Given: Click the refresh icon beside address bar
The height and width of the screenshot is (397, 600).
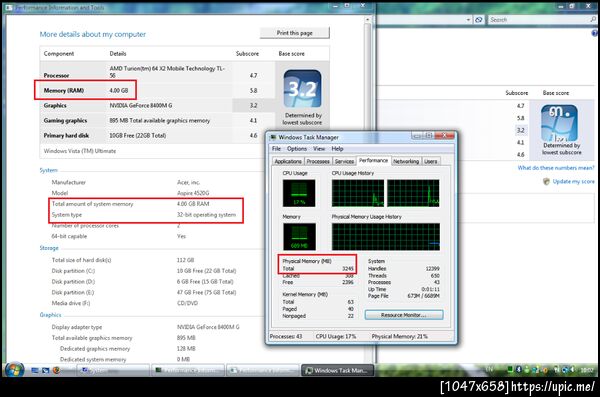Looking at the screenshot, I should pos(479,20).
